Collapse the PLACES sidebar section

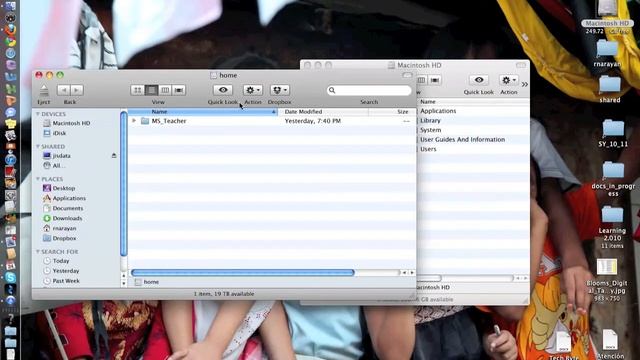[x=38, y=179]
